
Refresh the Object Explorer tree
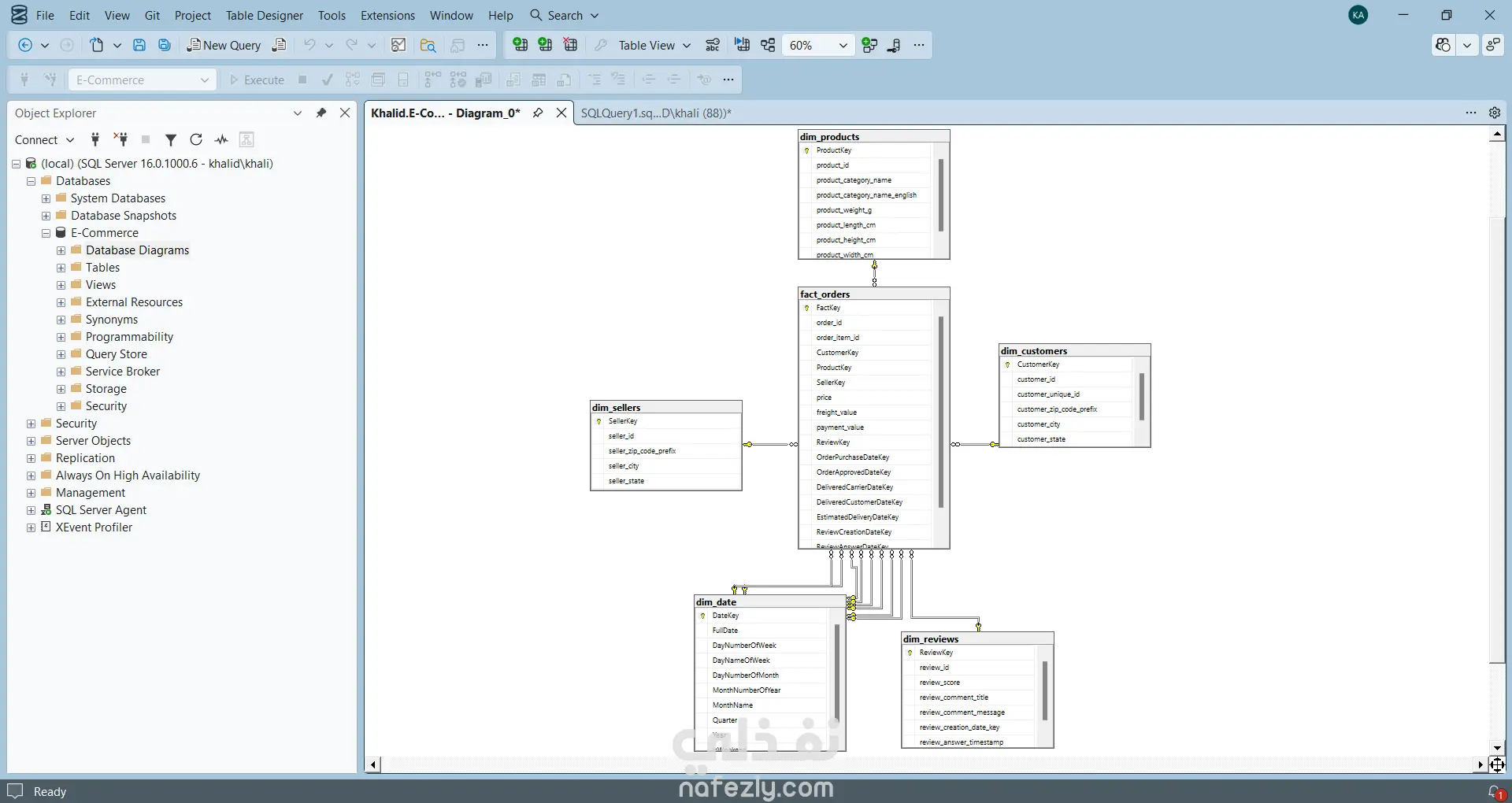[x=196, y=140]
